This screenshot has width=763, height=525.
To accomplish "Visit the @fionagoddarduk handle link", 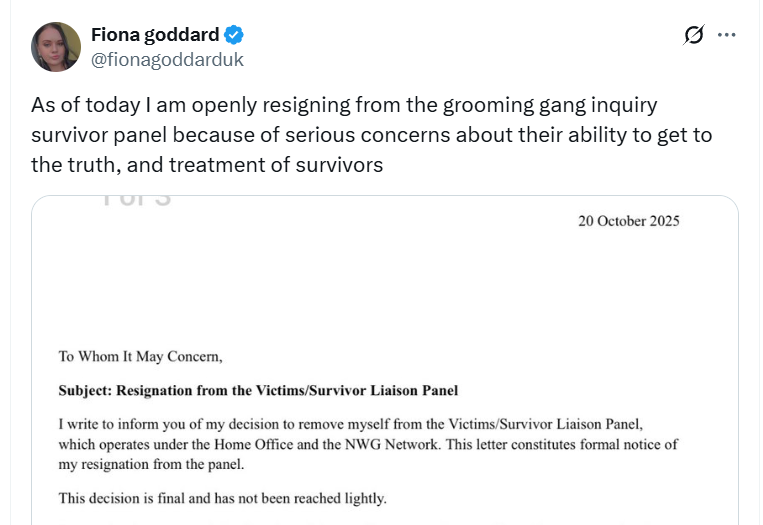I will tap(167, 59).
